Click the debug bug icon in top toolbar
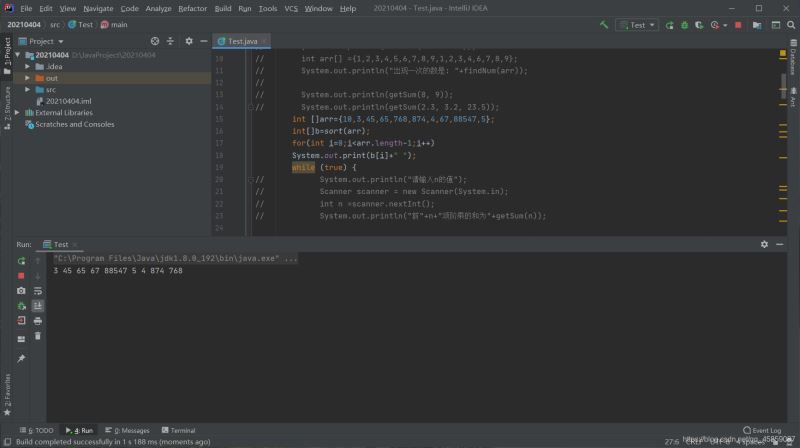The height and width of the screenshot is (448, 800). [x=683, y=24]
